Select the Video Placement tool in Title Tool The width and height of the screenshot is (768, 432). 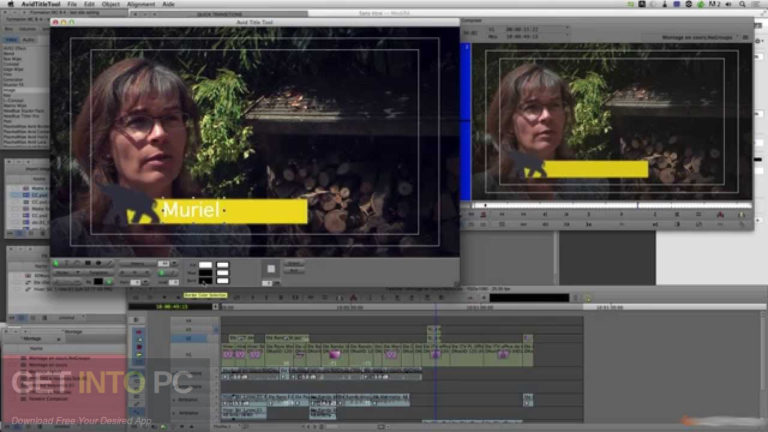[77, 264]
